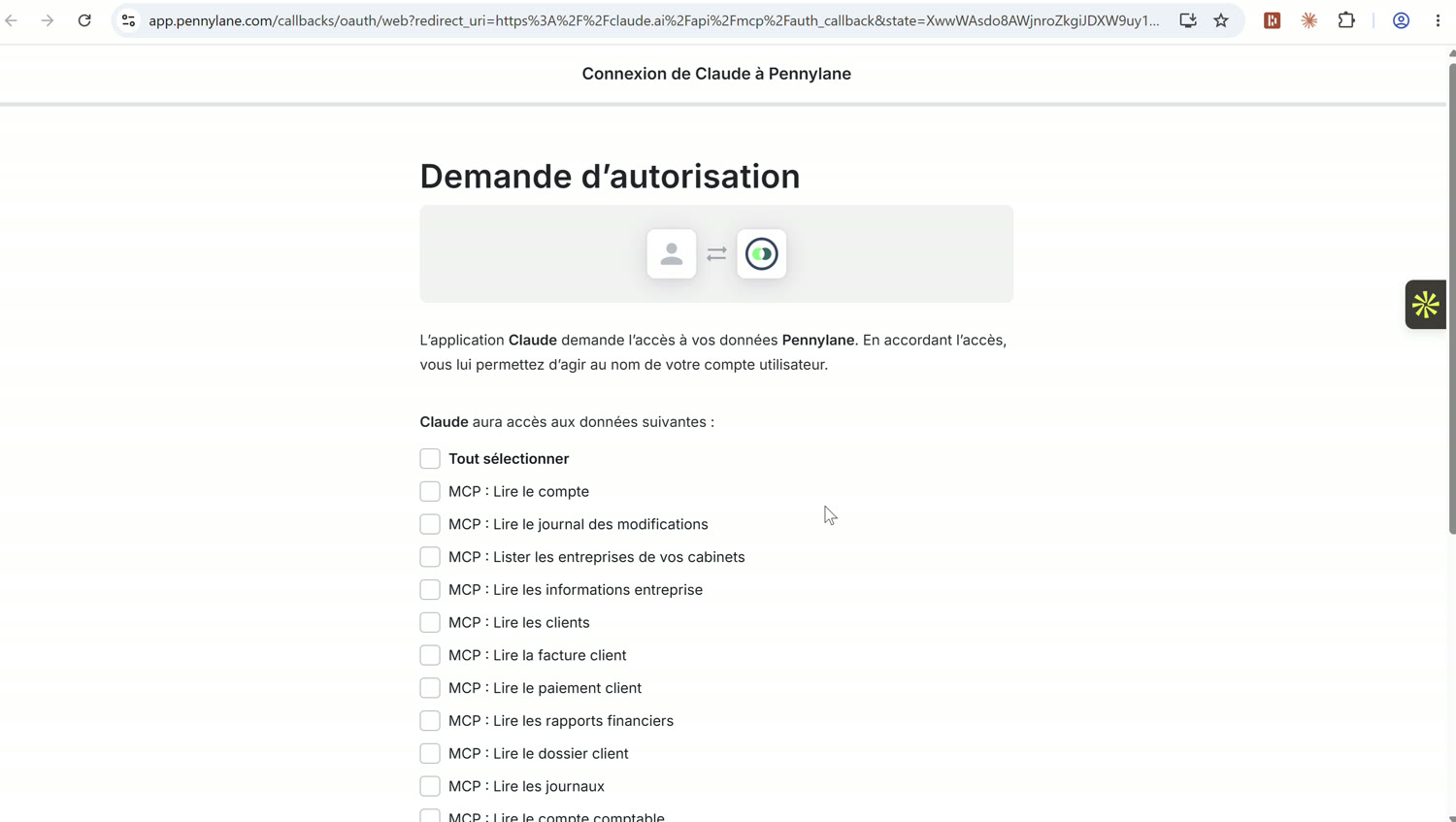Enable MCP : Lire les journaux
The height and width of the screenshot is (822, 1456).
pyautogui.click(x=430, y=786)
